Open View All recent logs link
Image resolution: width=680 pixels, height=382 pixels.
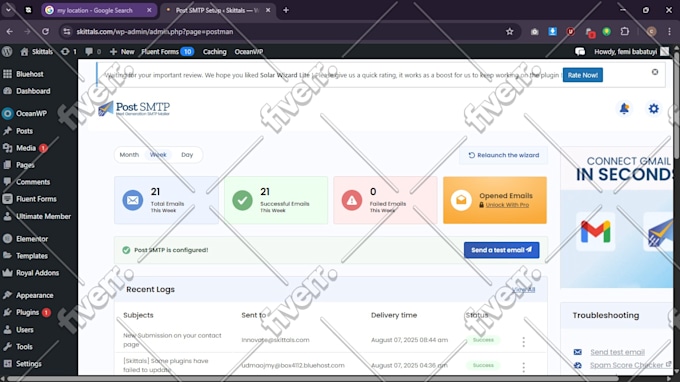524,289
